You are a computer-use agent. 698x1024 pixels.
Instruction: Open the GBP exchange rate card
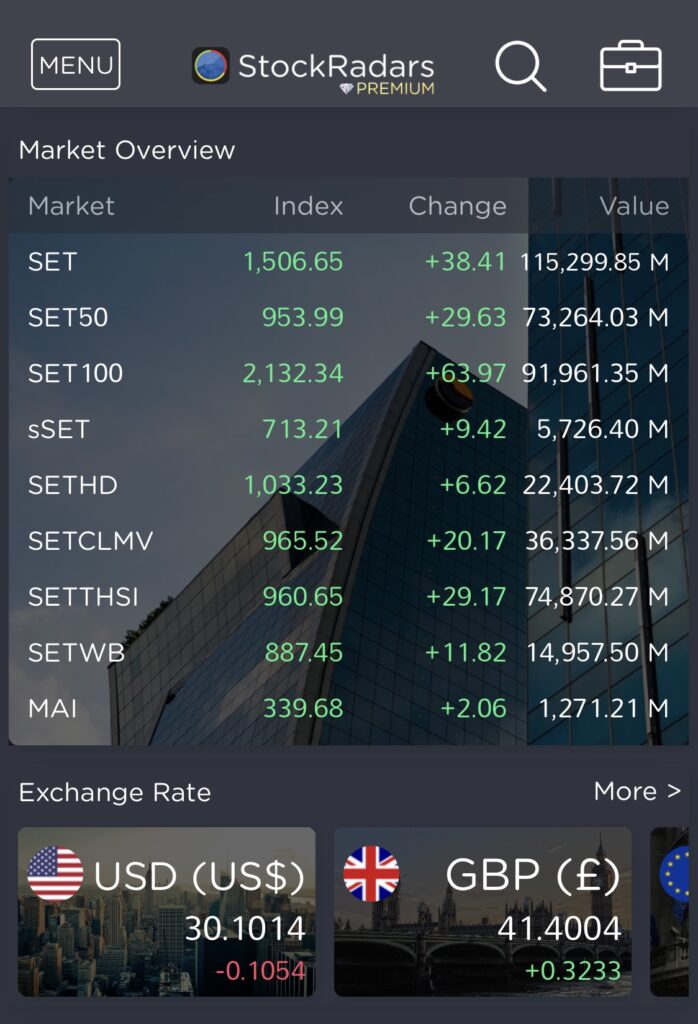[483, 911]
